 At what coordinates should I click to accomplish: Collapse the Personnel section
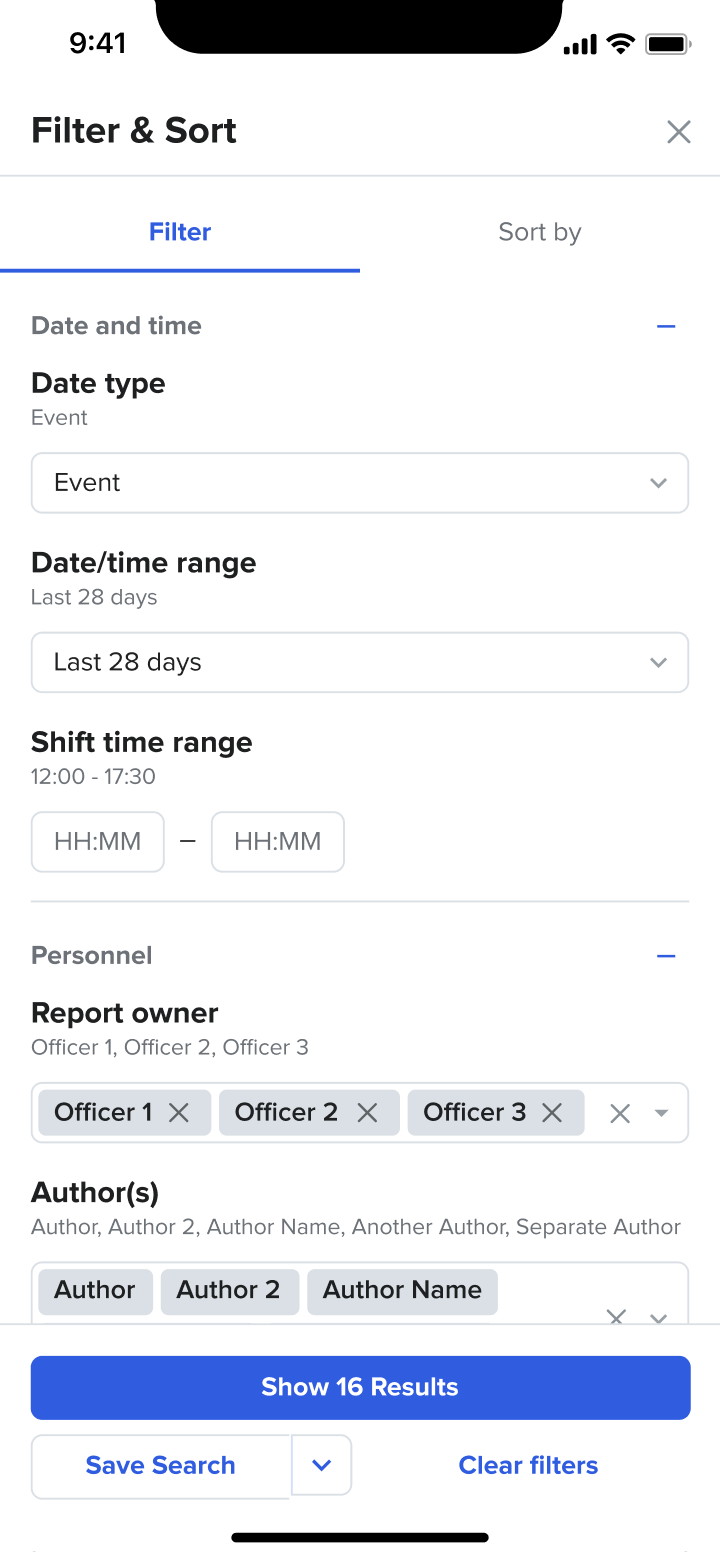(x=666, y=957)
